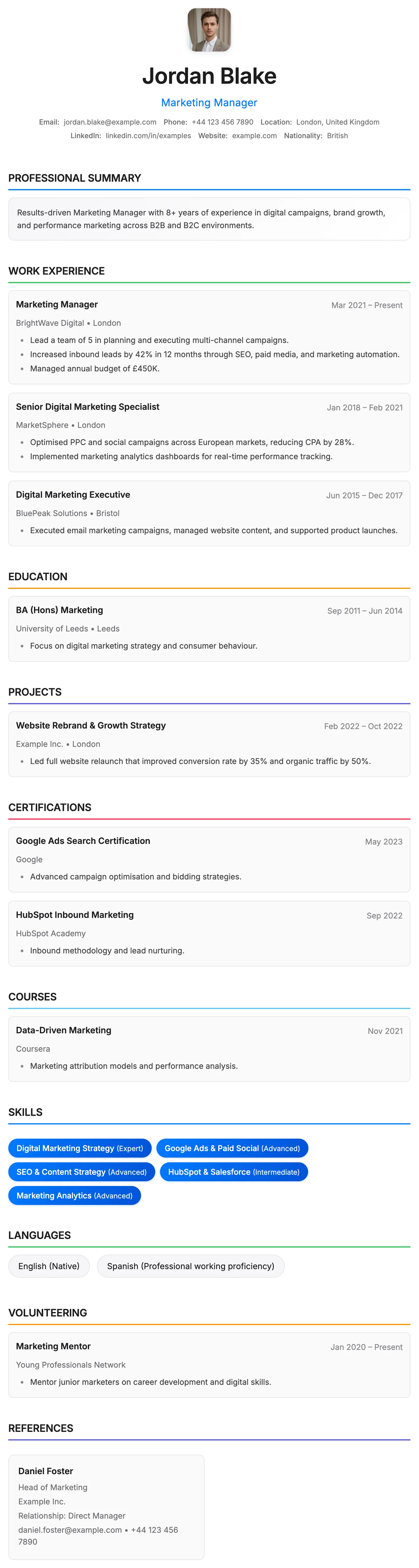Click the Senior Digital Marketing Specialist entry

click(88, 407)
